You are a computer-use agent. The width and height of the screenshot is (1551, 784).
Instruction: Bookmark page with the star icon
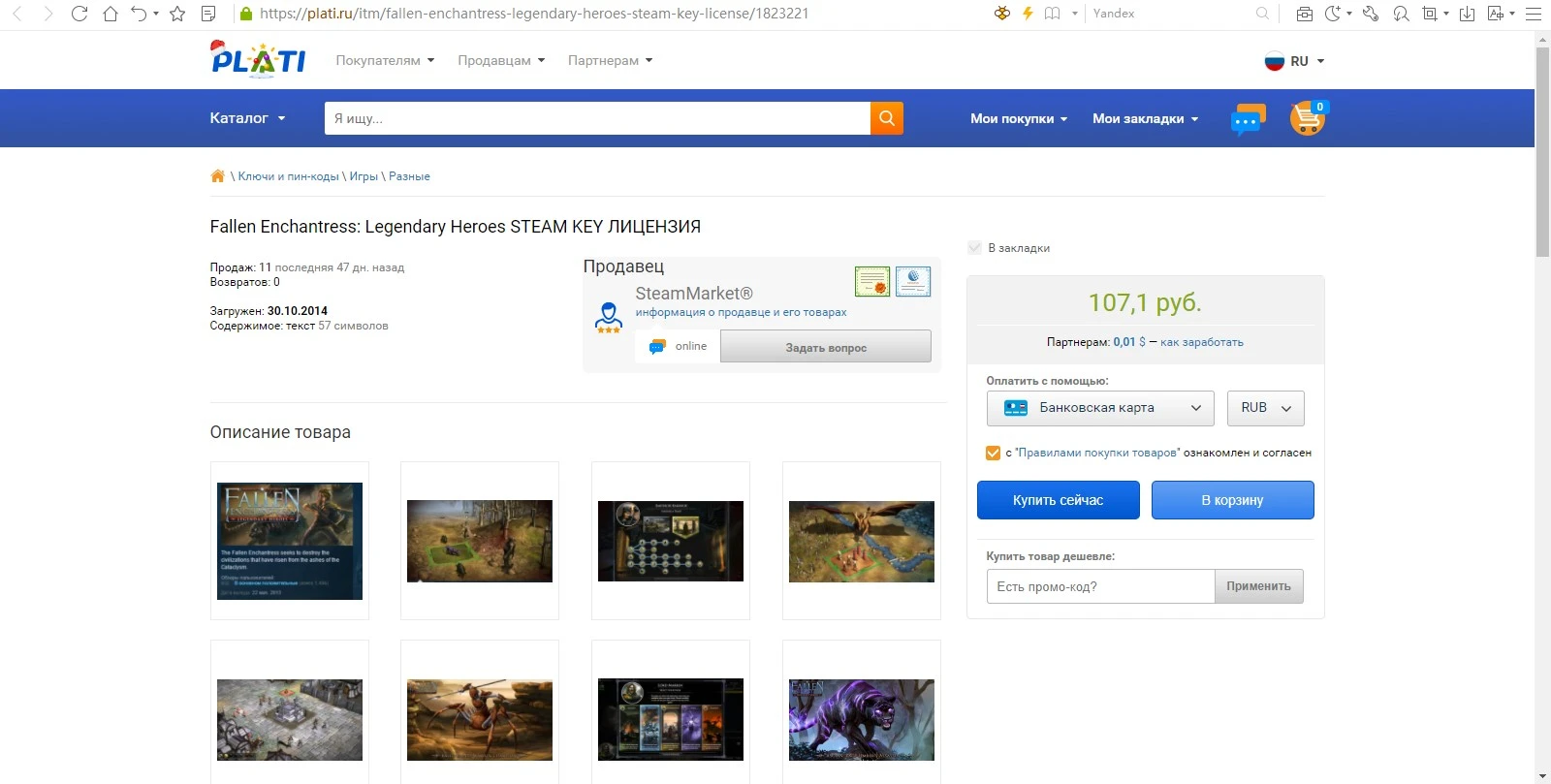[177, 14]
